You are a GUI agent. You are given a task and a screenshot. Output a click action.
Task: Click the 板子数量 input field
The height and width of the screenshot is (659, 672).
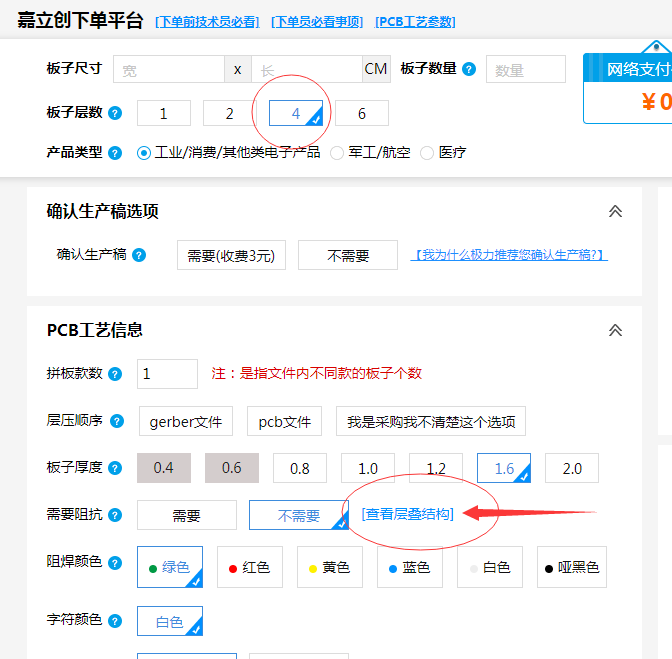(x=525, y=70)
